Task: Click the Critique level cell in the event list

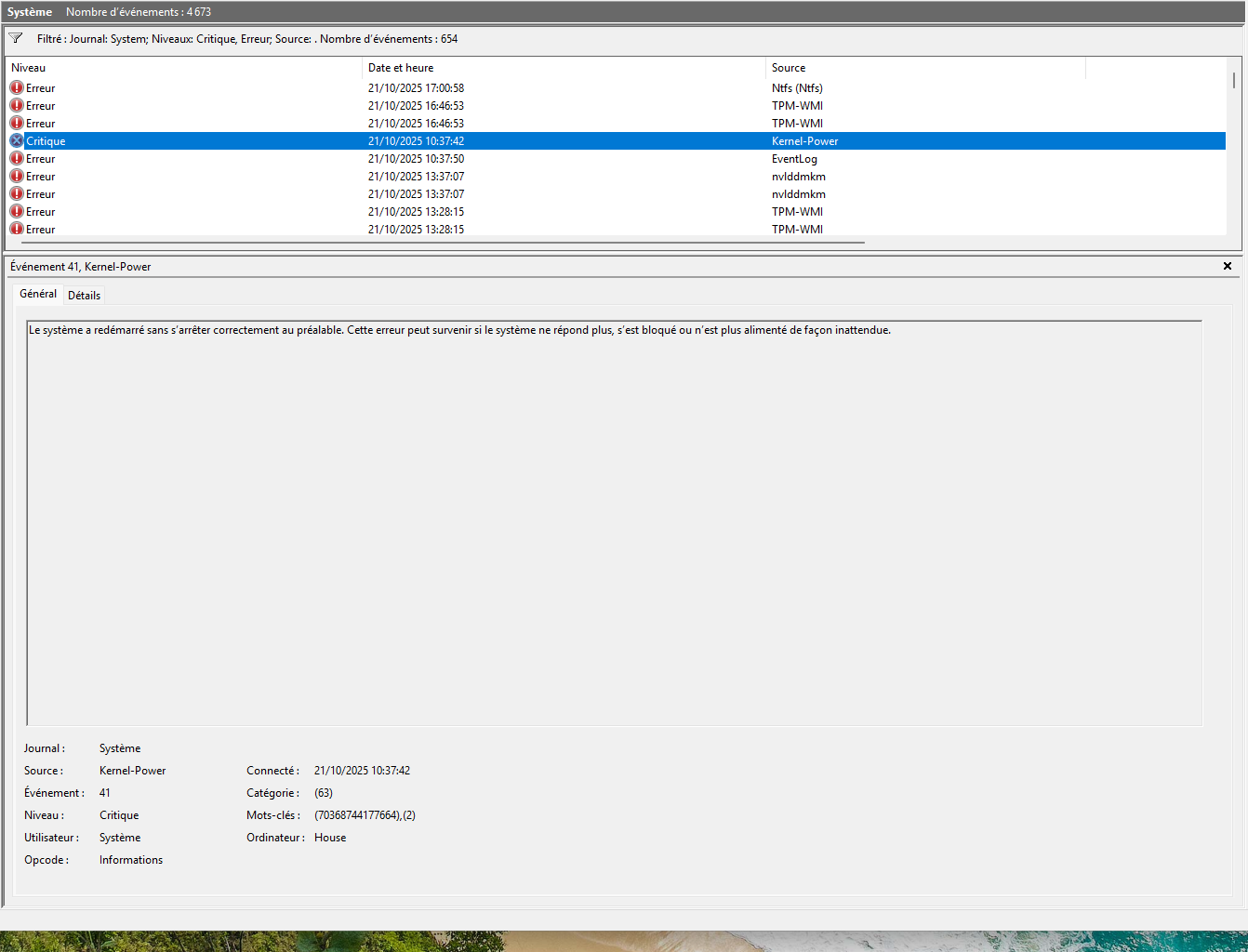Action: point(46,141)
